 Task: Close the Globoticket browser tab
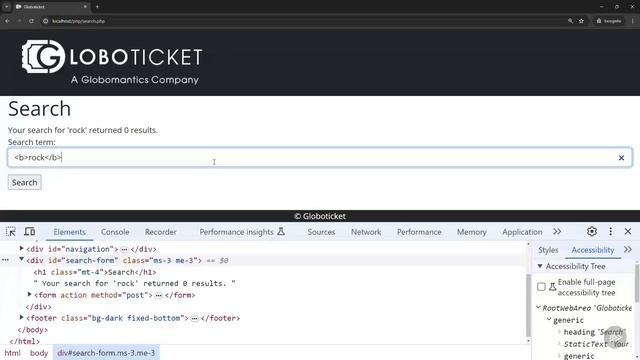pos(85,7)
